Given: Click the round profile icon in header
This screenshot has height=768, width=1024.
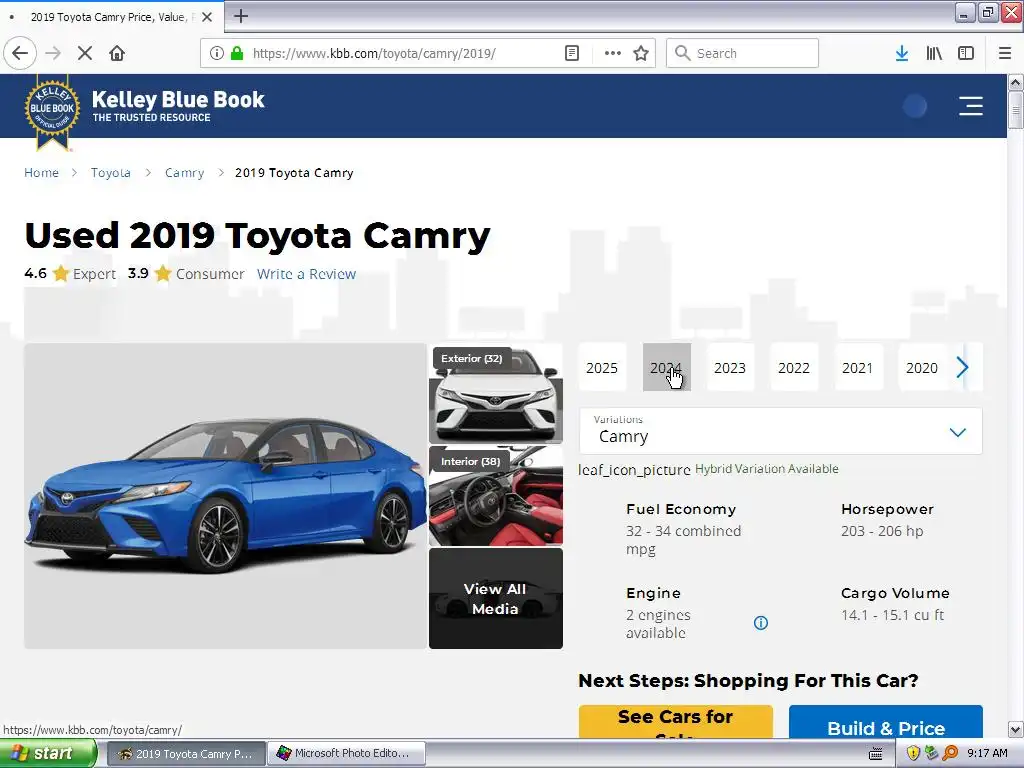Looking at the screenshot, I should coord(915,106).
